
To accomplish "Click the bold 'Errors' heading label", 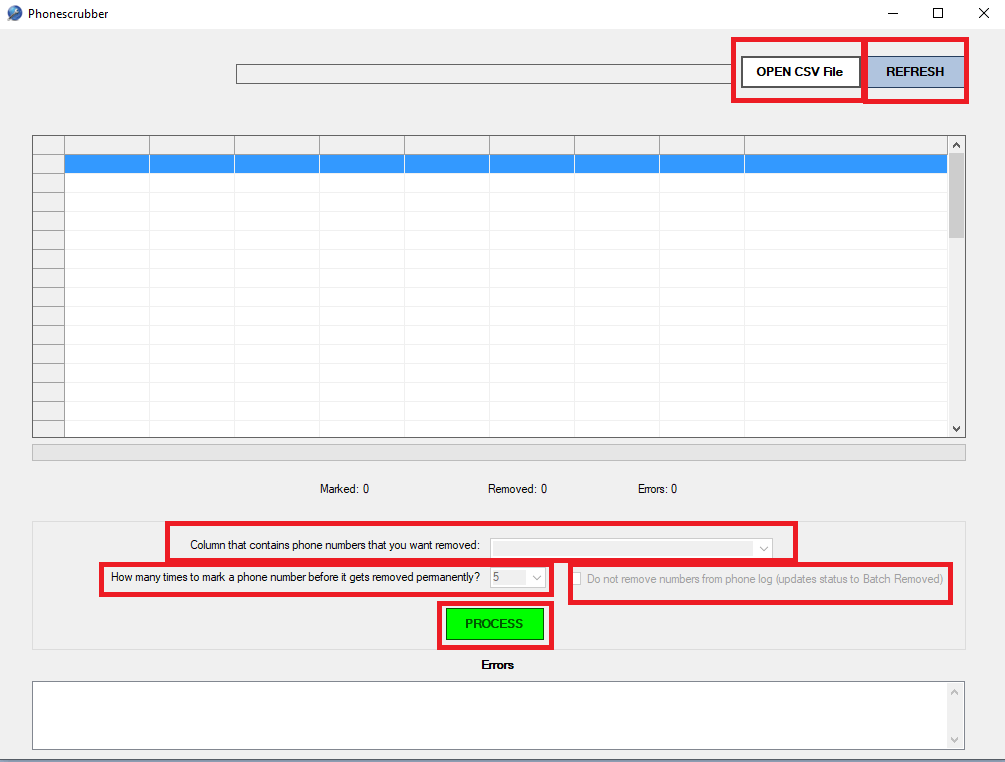I will coord(497,665).
